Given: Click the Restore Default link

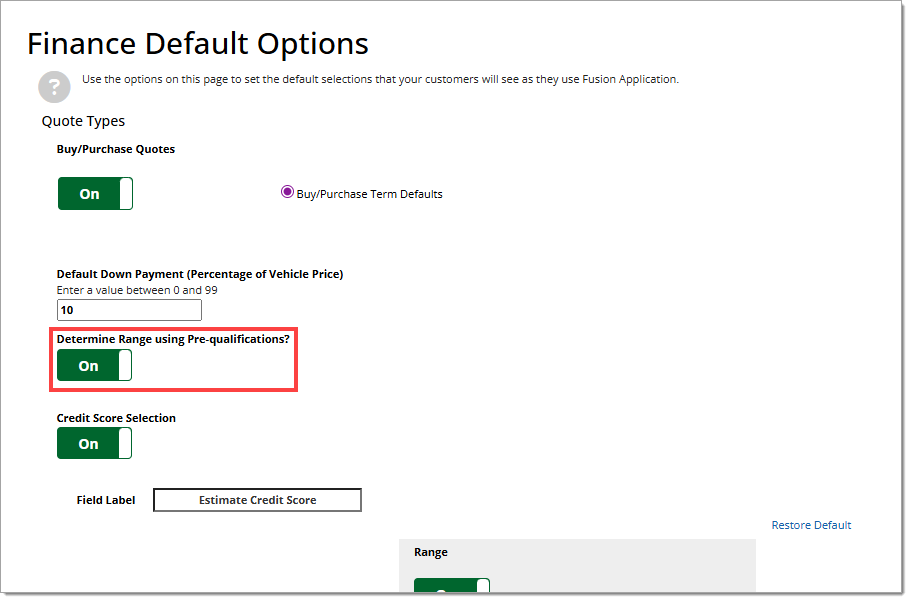Looking at the screenshot, I should pos(811,525).
